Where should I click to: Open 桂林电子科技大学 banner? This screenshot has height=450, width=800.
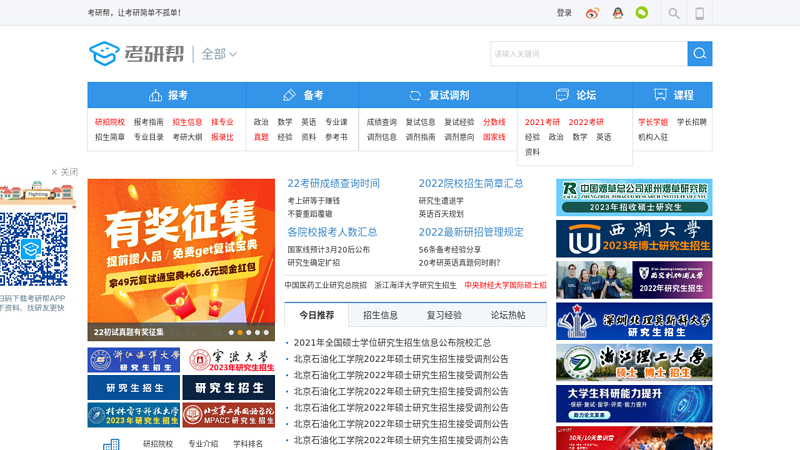134,415
